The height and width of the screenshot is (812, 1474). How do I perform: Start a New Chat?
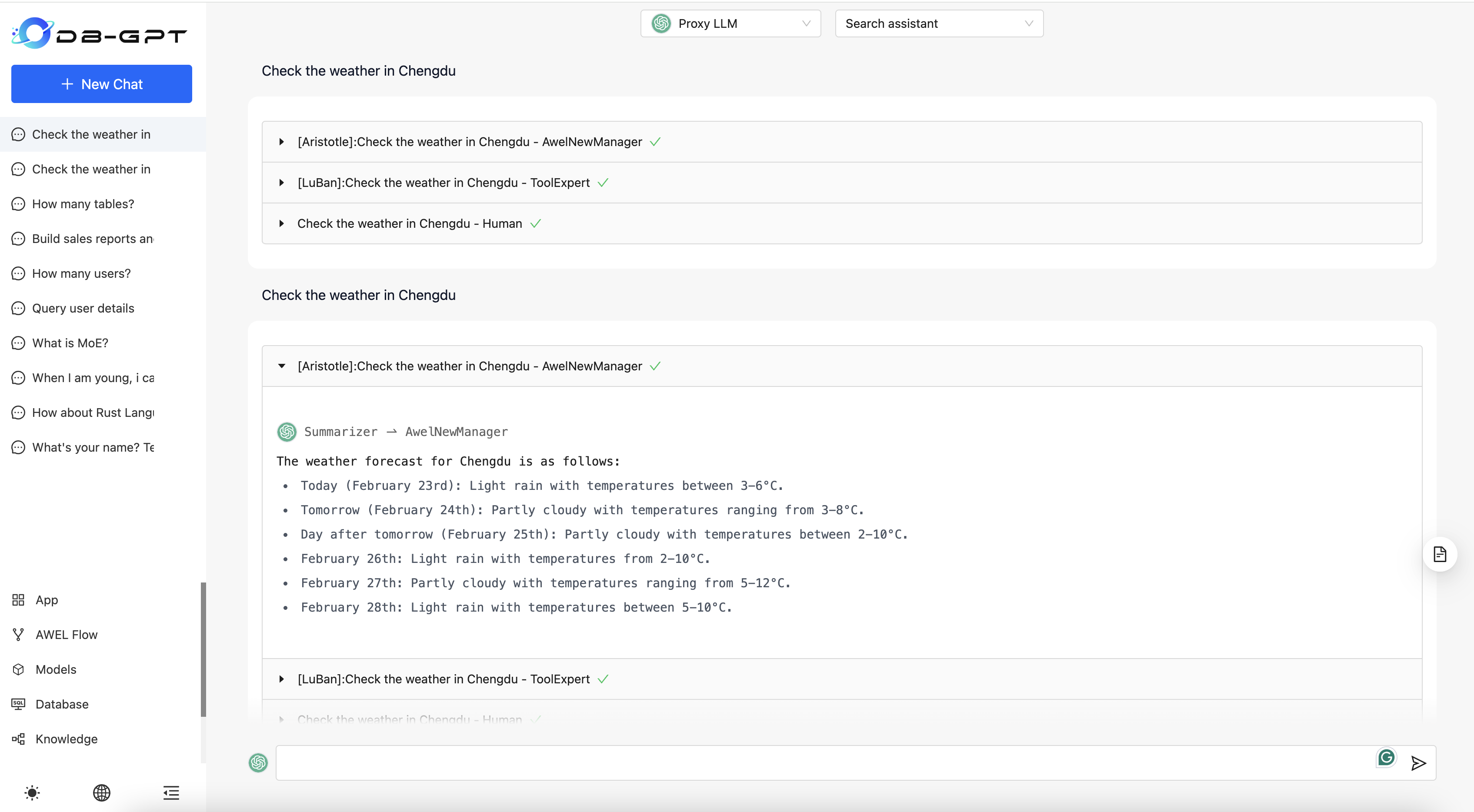point(102,84)
